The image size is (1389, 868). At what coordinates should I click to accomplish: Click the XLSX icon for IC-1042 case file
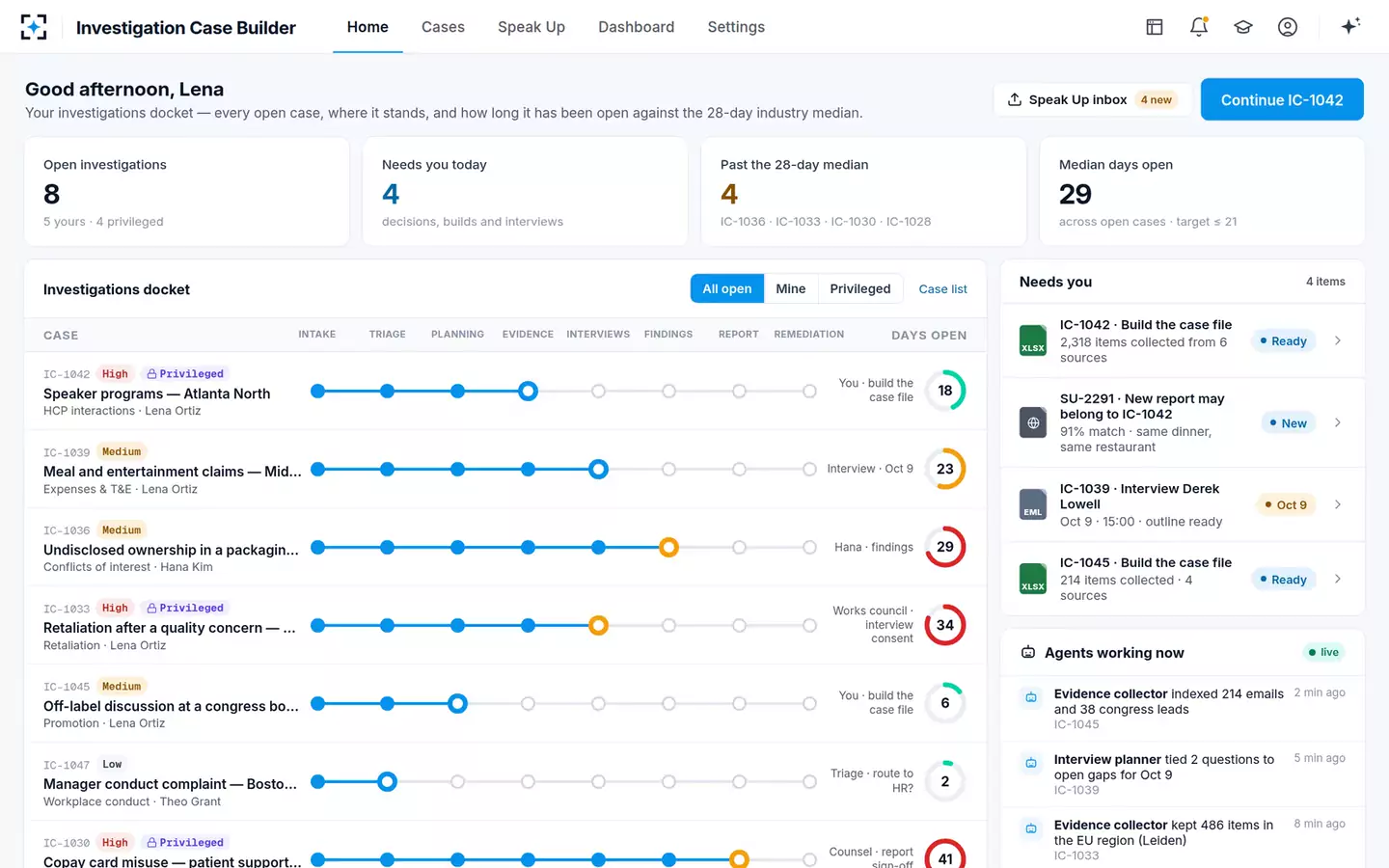tap(1033, 340)
